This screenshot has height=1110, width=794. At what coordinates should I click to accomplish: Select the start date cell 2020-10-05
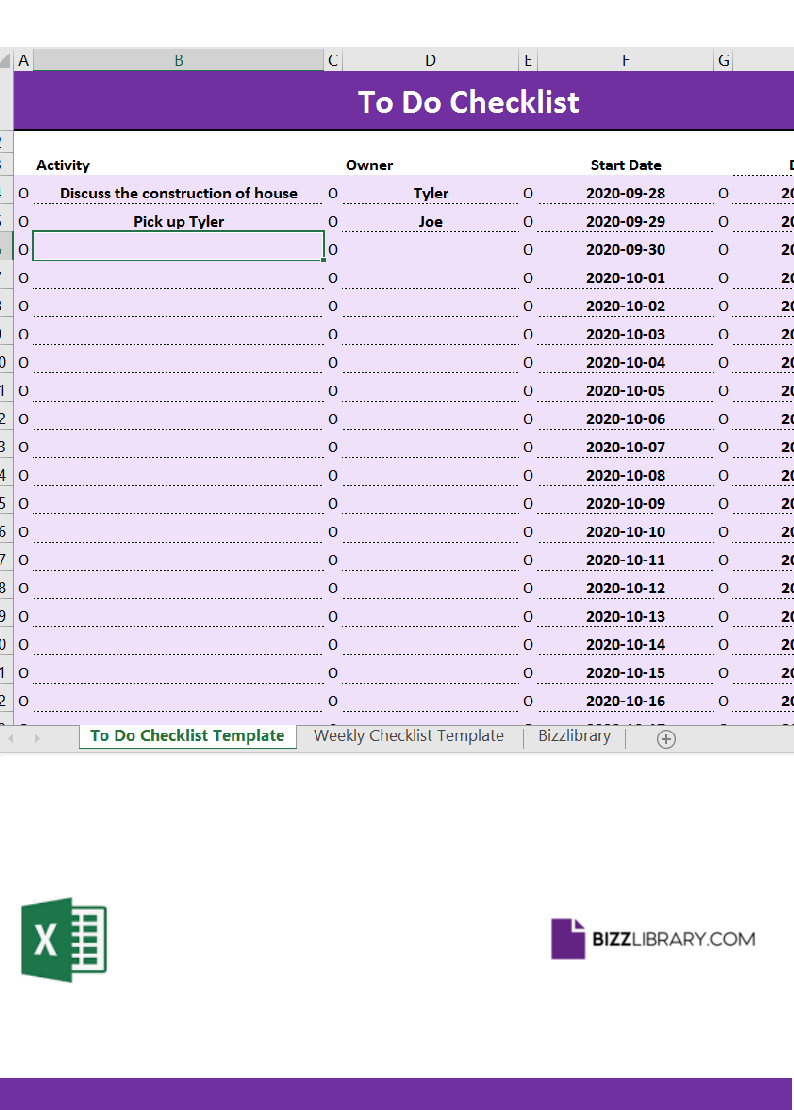(625, 391)
